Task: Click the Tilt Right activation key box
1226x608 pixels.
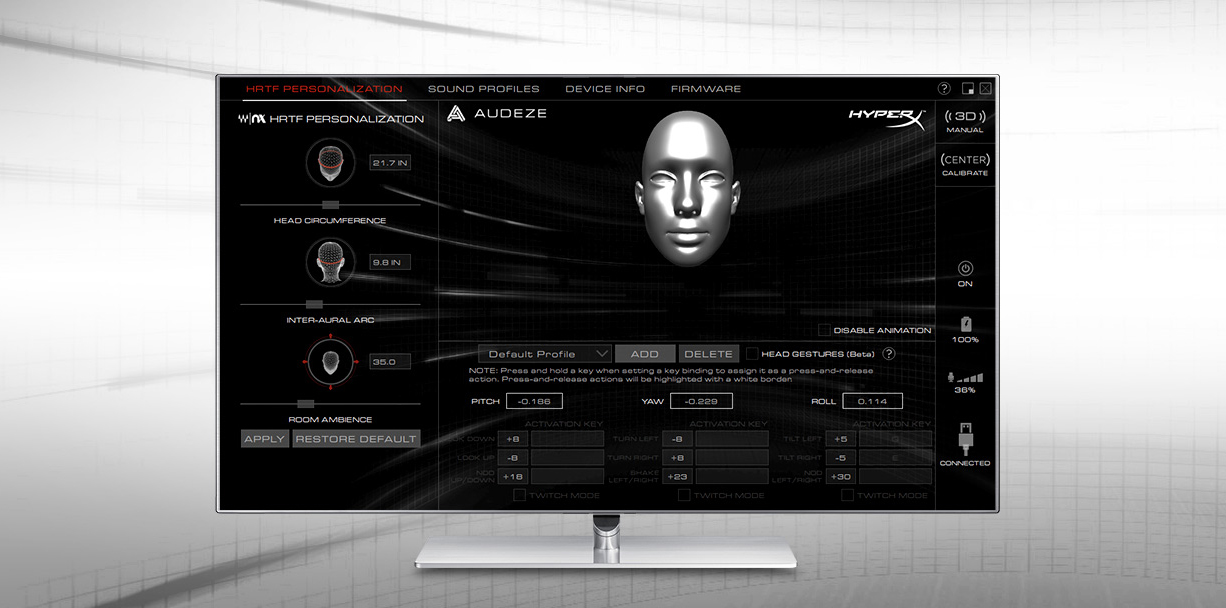Action: [x=895, y=458]
